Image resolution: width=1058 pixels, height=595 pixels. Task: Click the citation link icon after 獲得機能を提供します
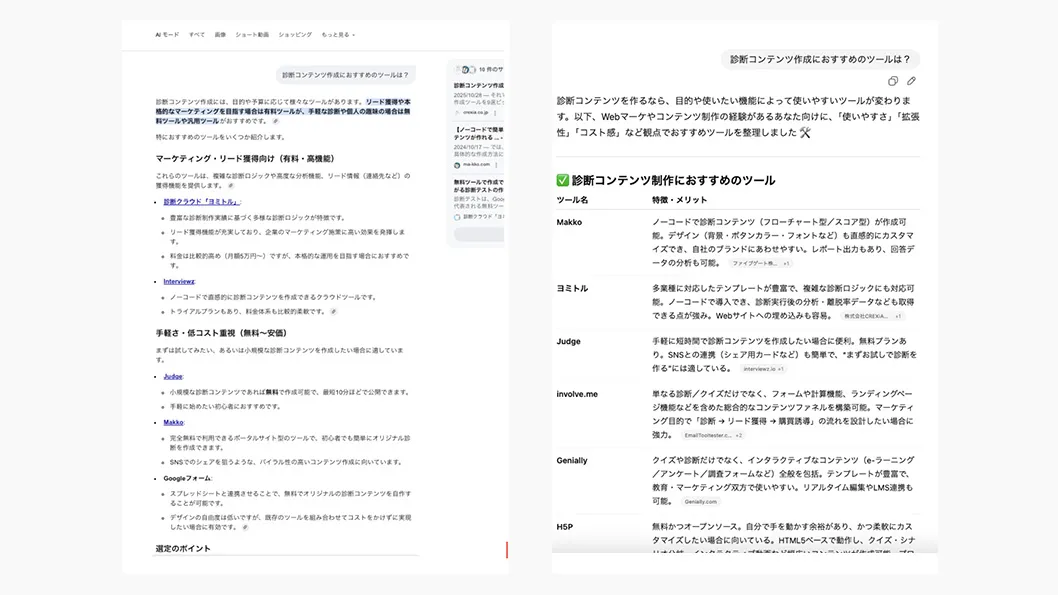231,185
